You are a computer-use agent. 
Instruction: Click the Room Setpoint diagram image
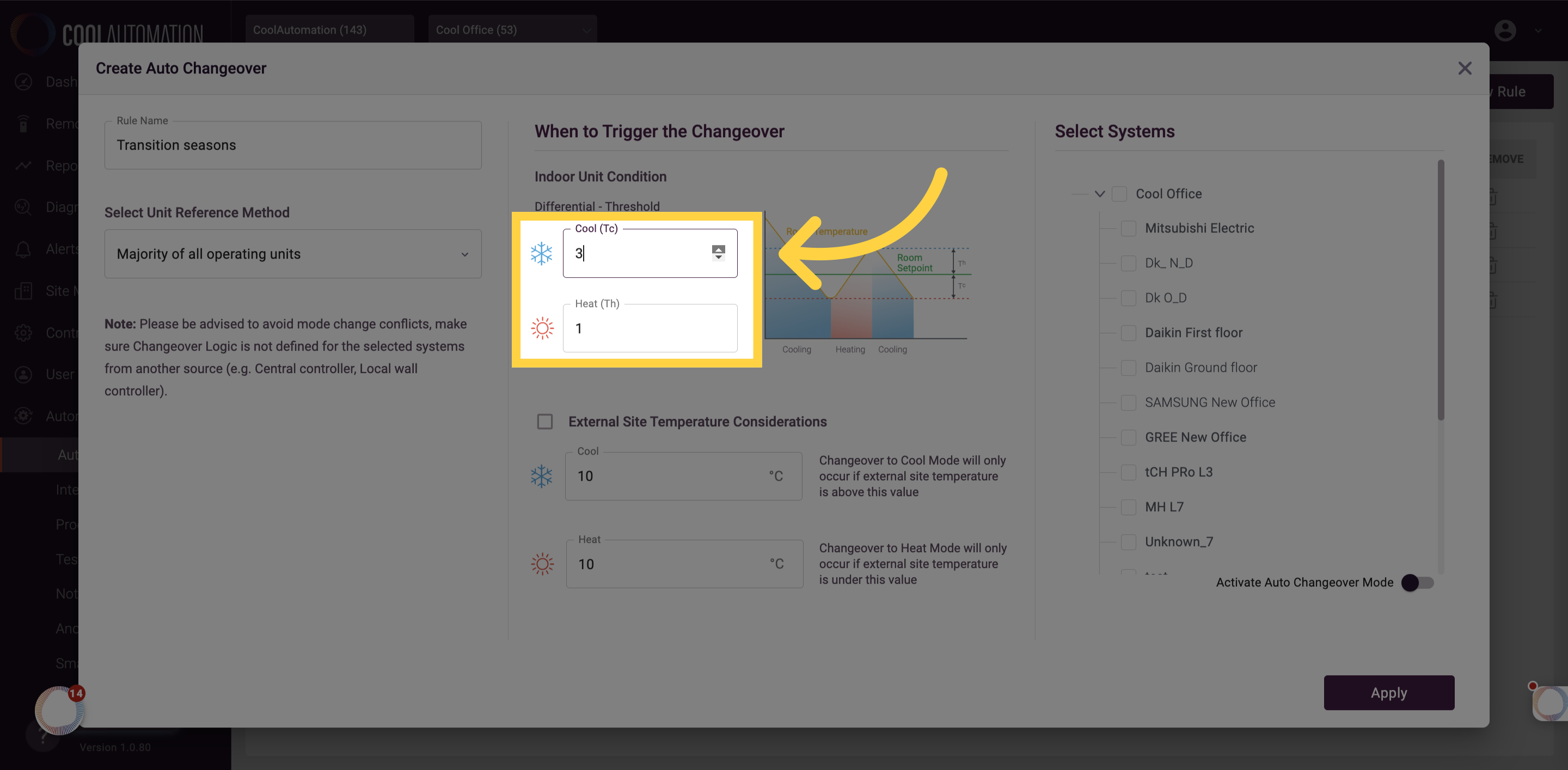(x=867, y=283)
